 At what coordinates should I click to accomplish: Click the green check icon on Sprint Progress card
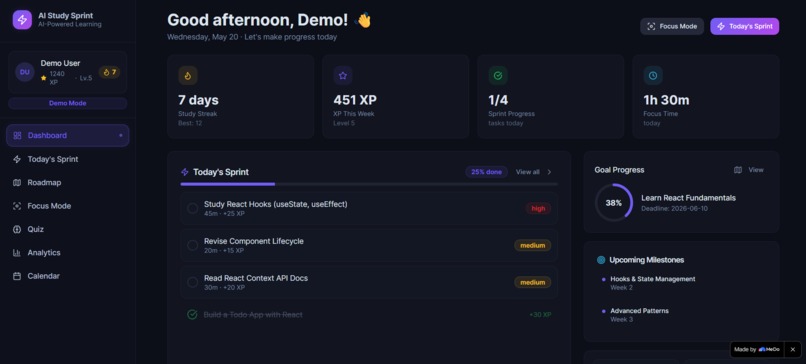[498, 76]
